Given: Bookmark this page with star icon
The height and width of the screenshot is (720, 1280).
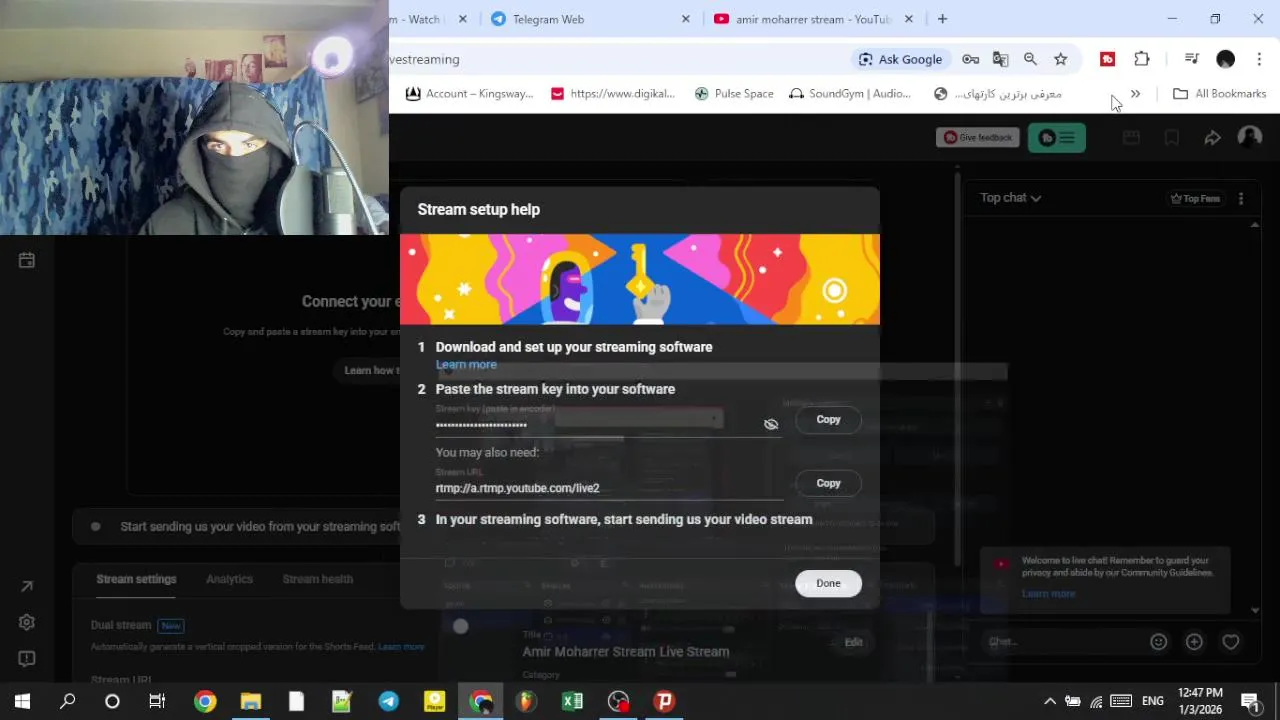Looking at the screenshot, I should [x=1060, y=59].
